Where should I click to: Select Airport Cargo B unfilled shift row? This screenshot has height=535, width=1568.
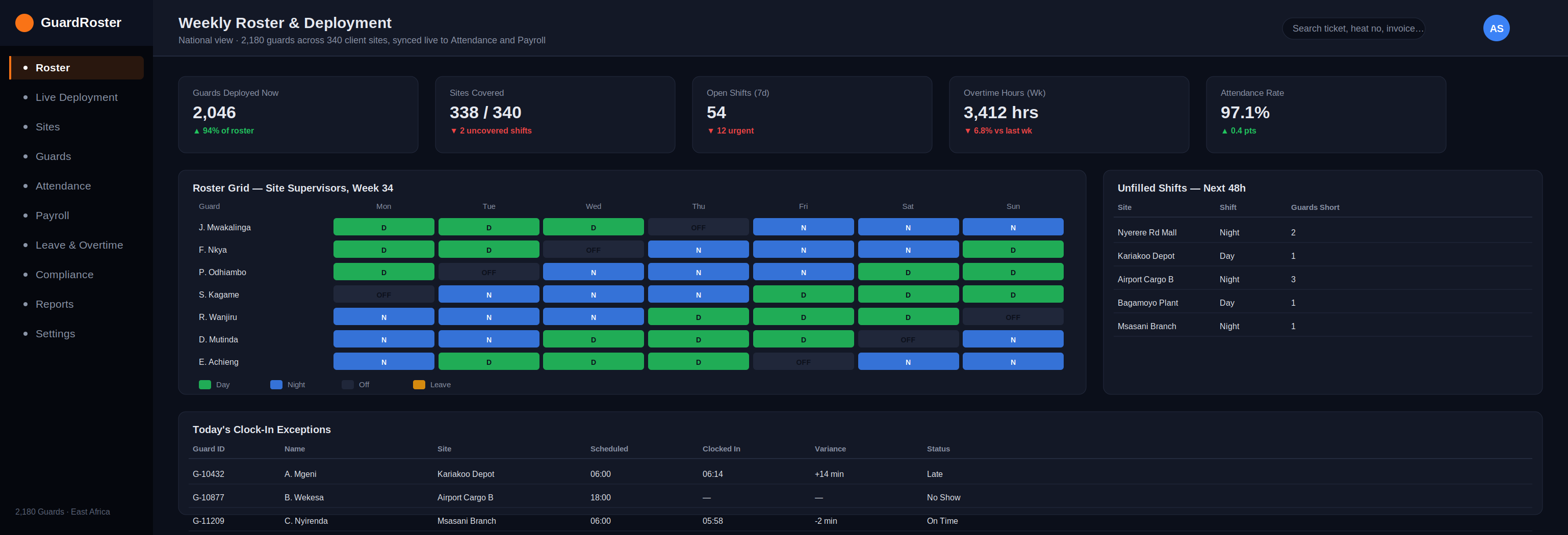coord(1322,280)
